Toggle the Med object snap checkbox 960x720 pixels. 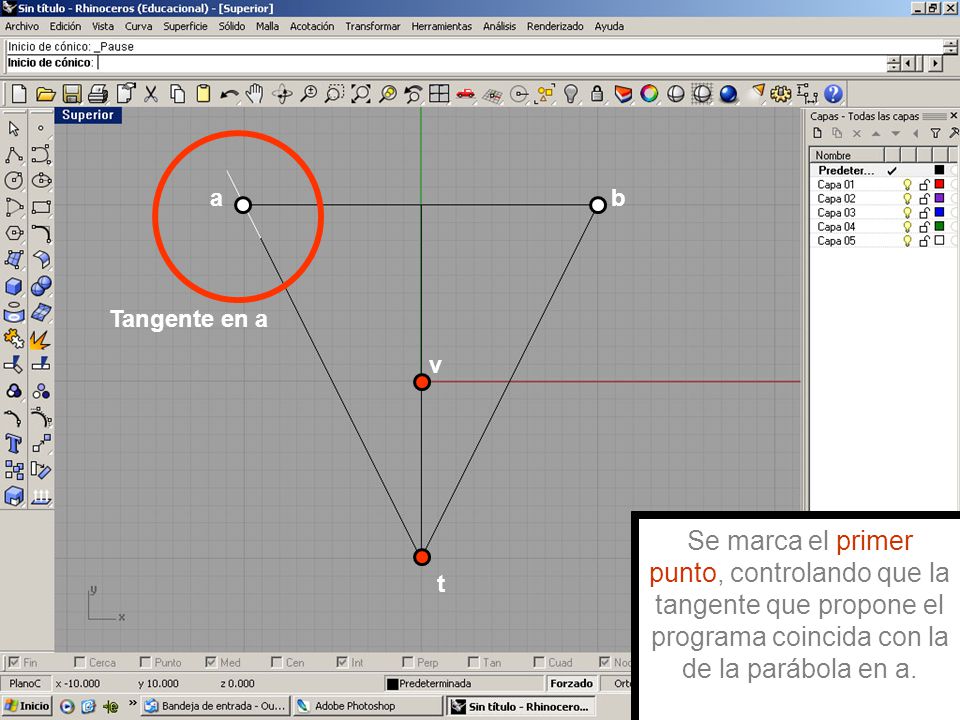[x=211, y=662]
